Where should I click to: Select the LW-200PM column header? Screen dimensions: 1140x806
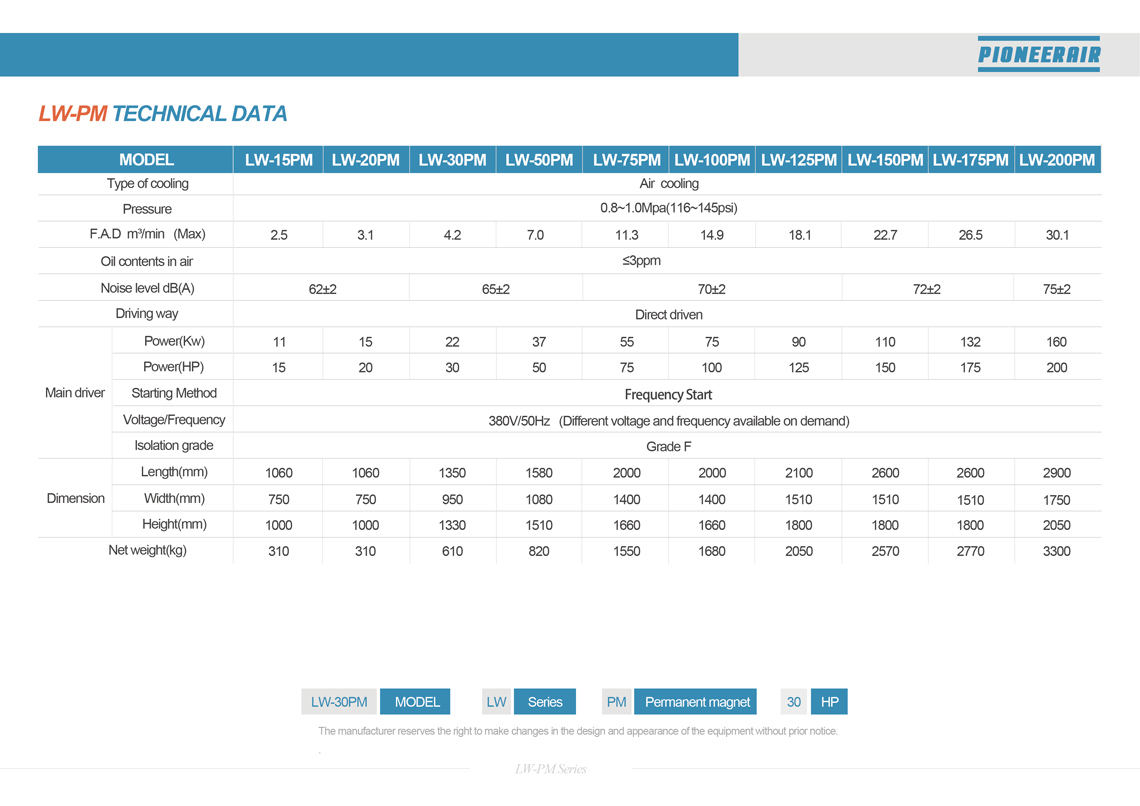coord(1057,160)
